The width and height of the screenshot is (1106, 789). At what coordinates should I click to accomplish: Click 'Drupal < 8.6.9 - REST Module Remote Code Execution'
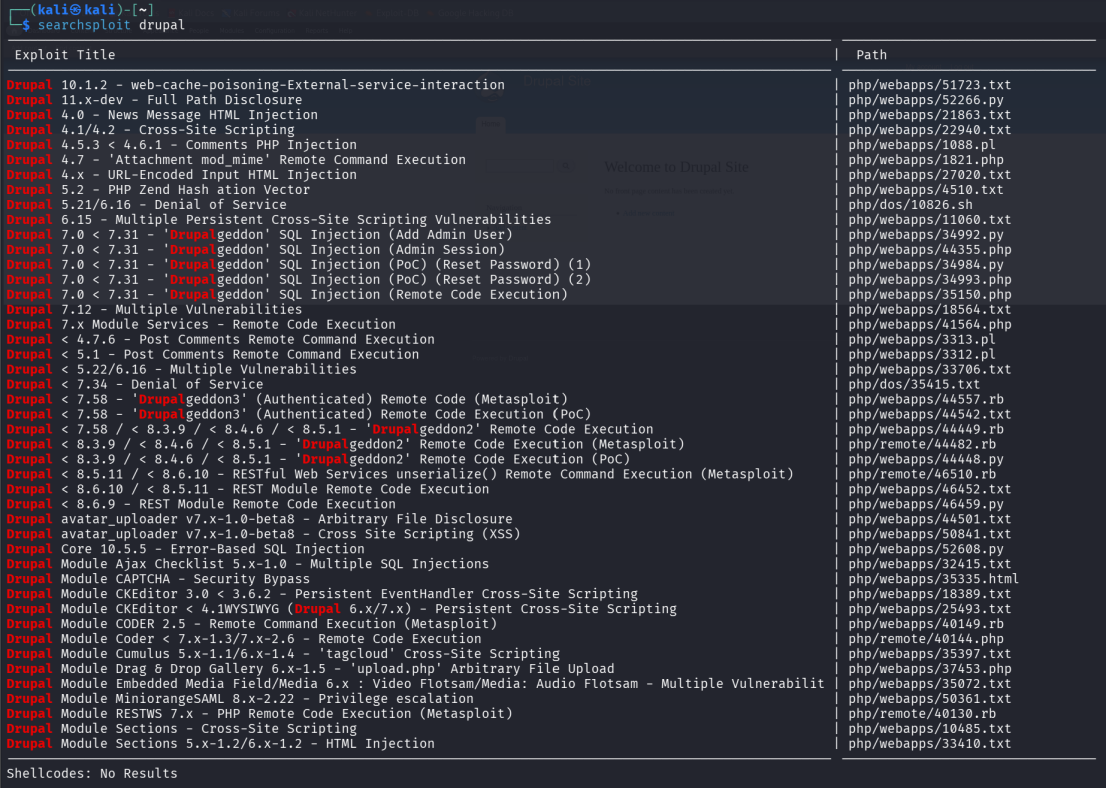[201, 504]
